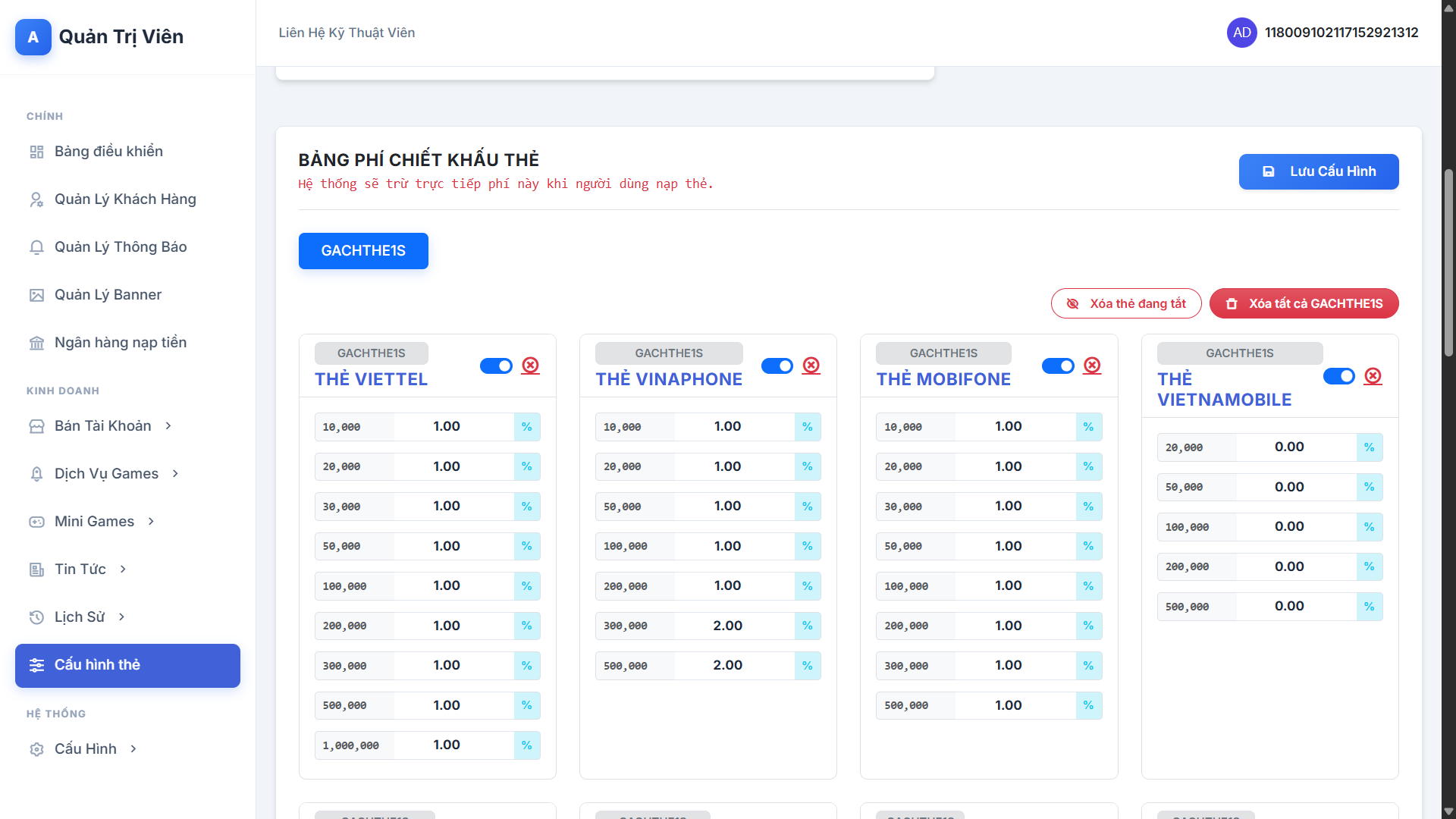Expand the Cấu Hình system menu
The image size is (1456, 819).
pyautogui.click(x=86, y=749)
